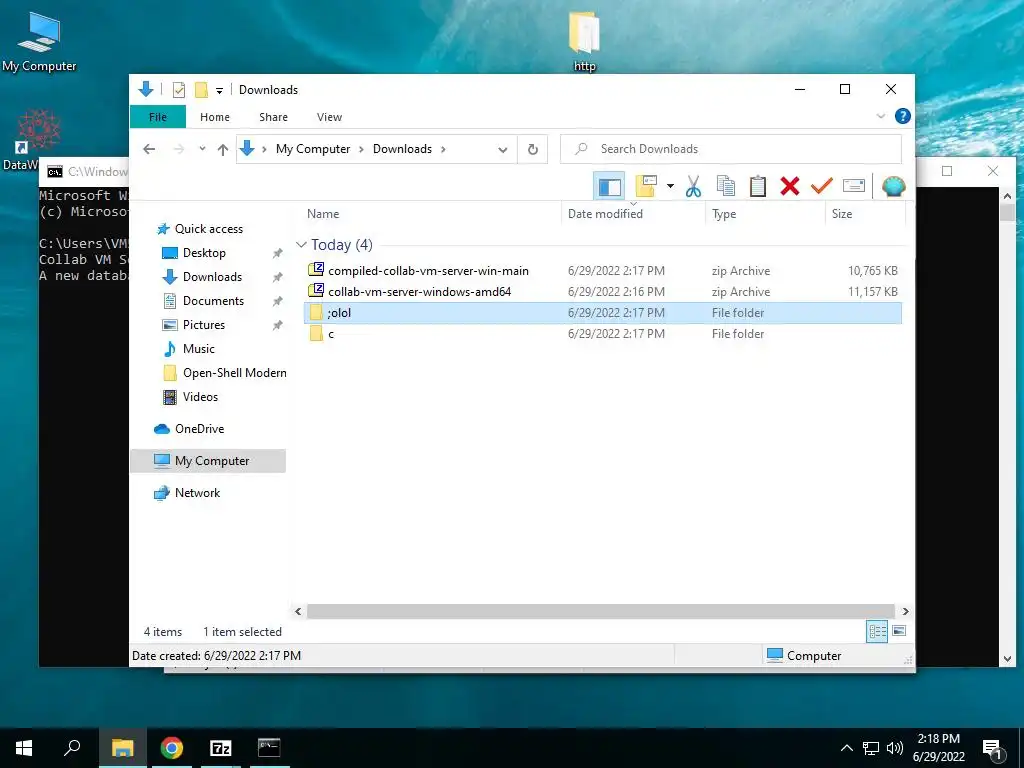This screenshot has width=1024, height=768.
Task: Open the File menu
Action: [158, 117]
